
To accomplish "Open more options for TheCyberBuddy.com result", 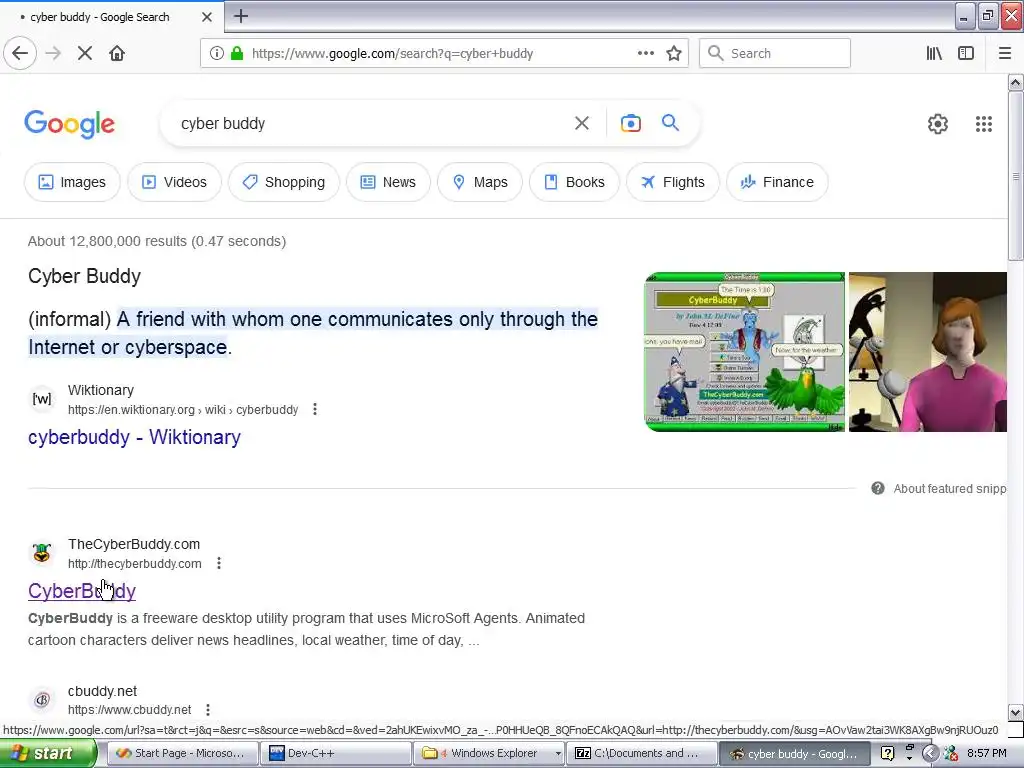I will [x=219, y=563].
